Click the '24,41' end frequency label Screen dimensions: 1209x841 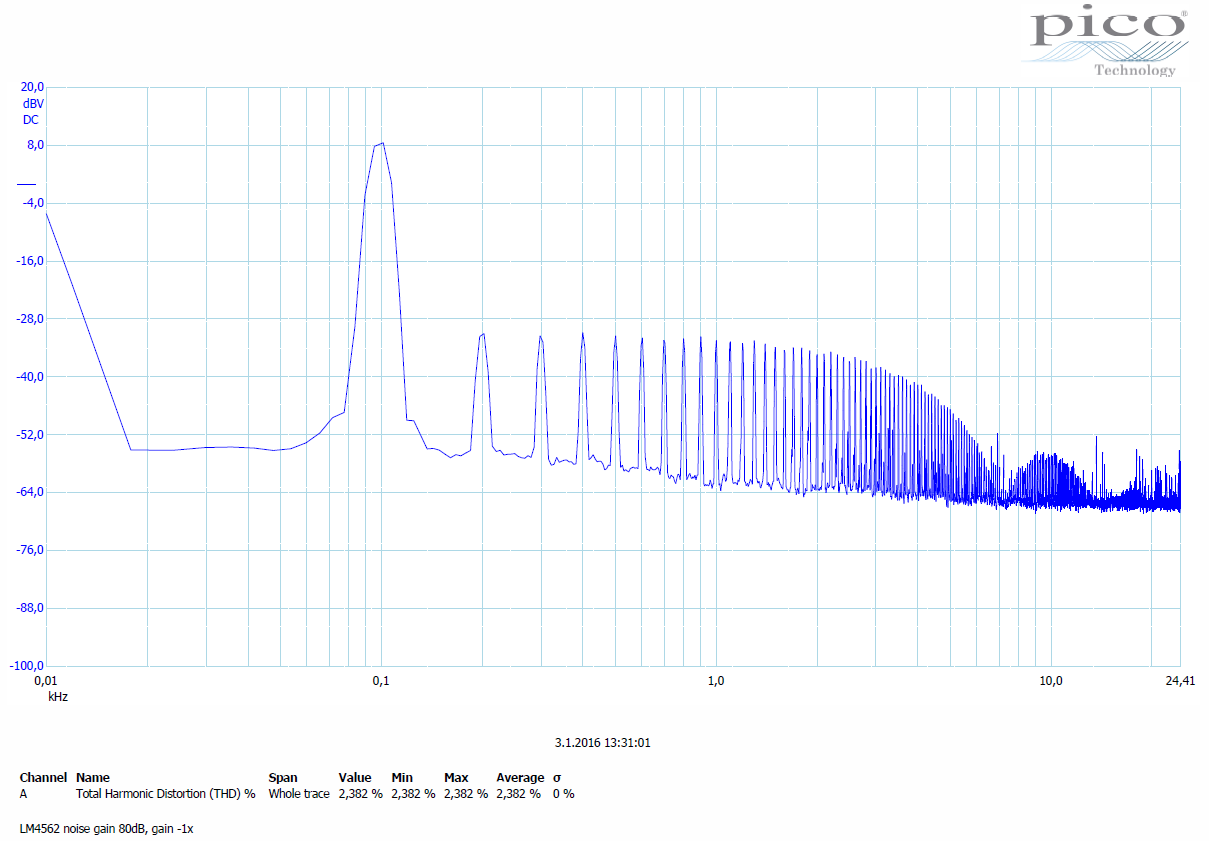[x=1180, y=681]
